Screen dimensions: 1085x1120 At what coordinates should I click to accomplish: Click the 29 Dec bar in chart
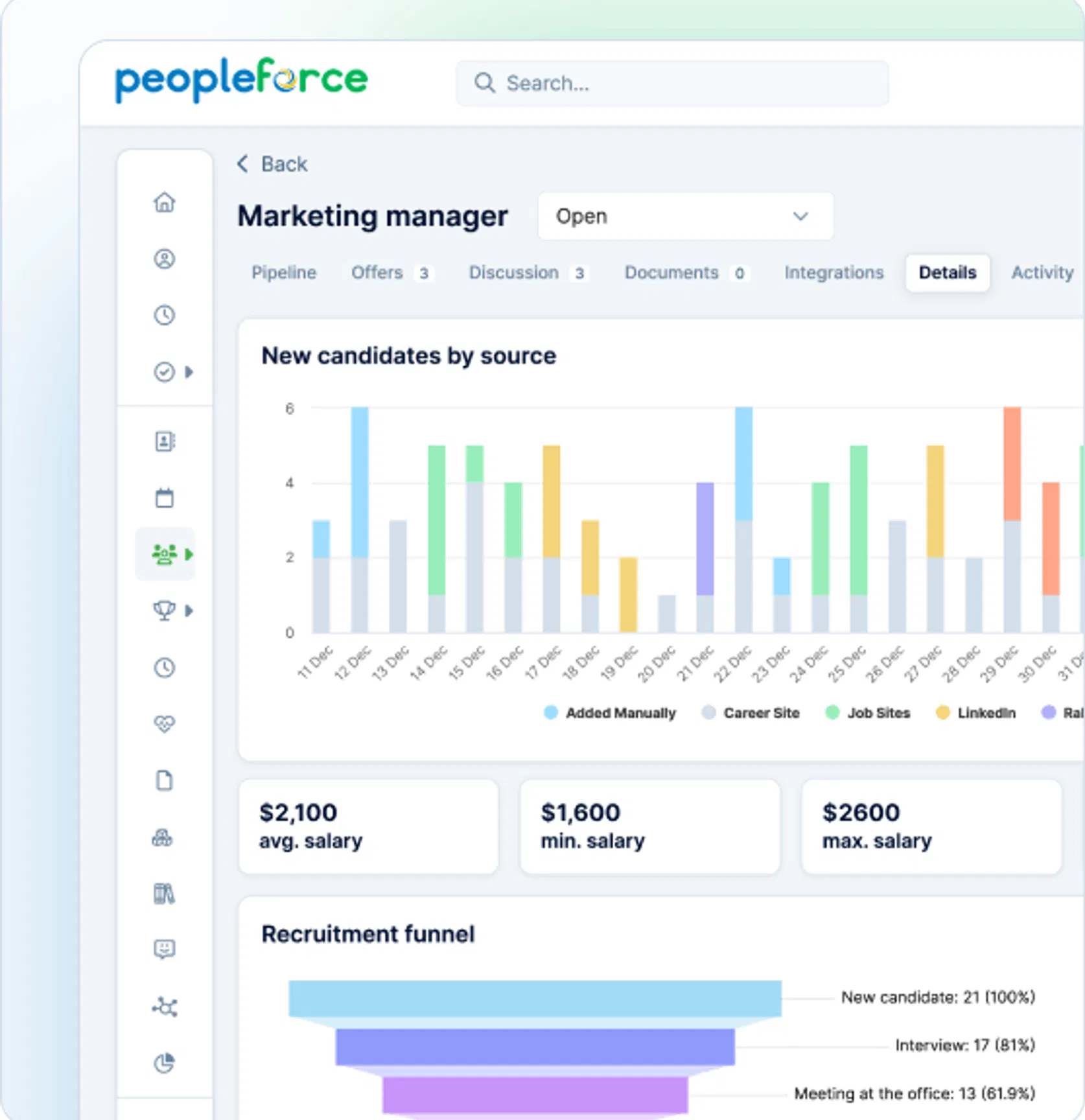tap(1012, 520)
